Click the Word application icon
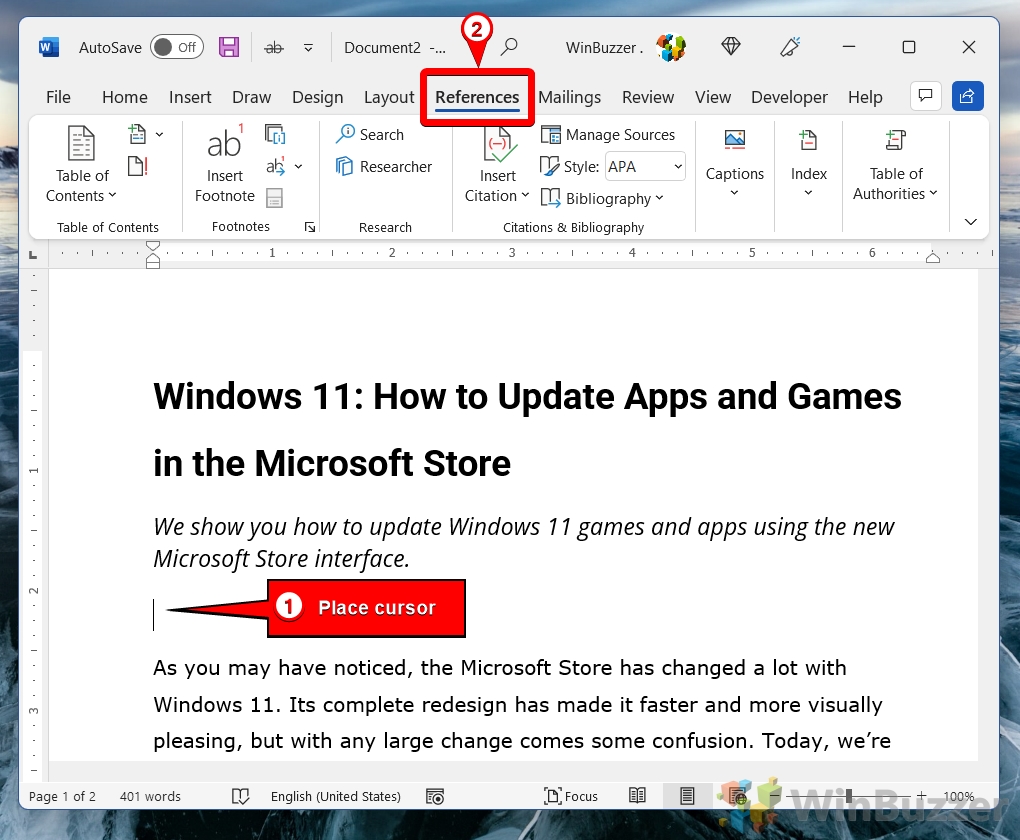The height and width of the screenshot is (840, 1020). coord(49,47)
